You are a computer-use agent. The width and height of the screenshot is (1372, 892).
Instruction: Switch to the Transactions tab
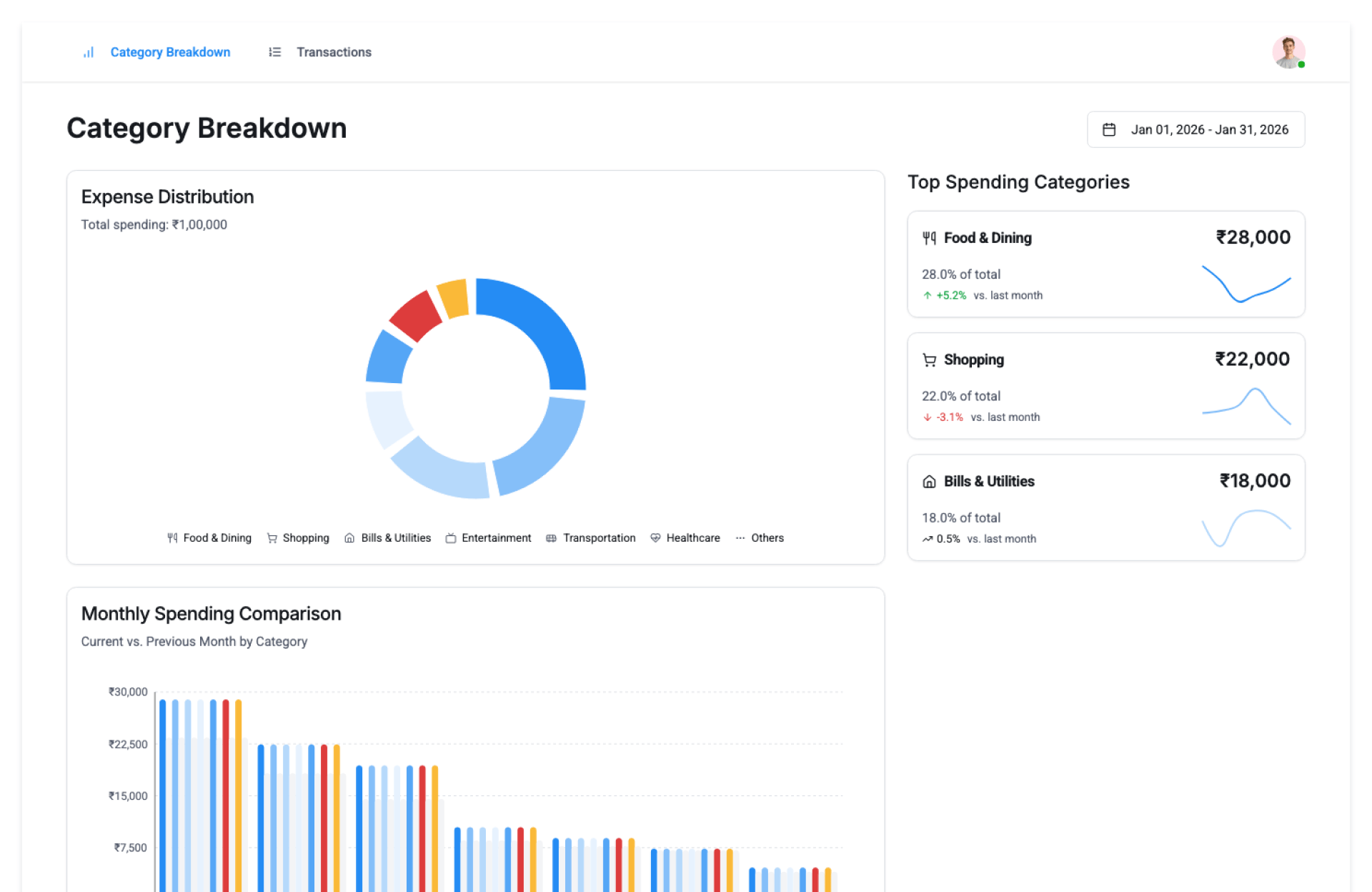coord(334,52)
